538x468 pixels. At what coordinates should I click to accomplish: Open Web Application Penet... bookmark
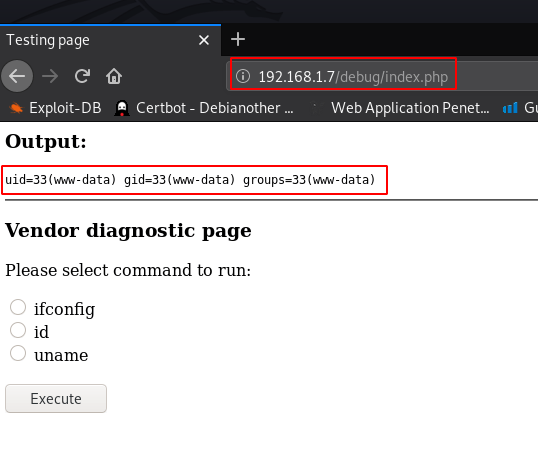point(400,108)
